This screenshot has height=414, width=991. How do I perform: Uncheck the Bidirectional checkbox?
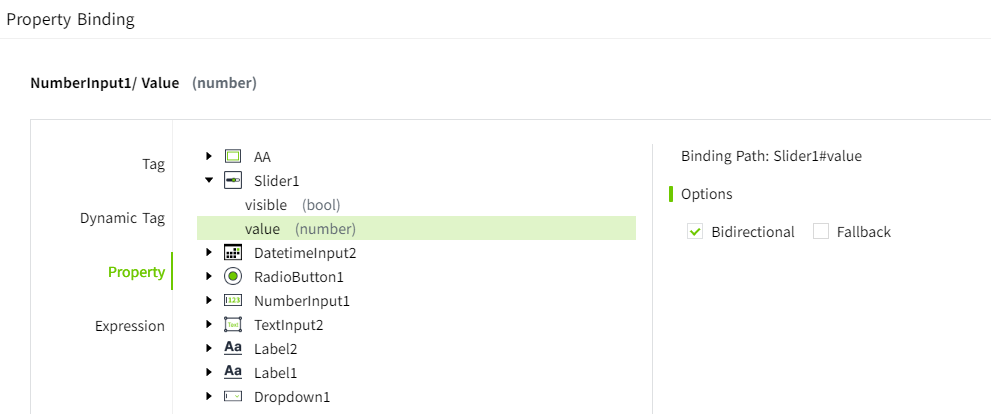pos(696,232)
